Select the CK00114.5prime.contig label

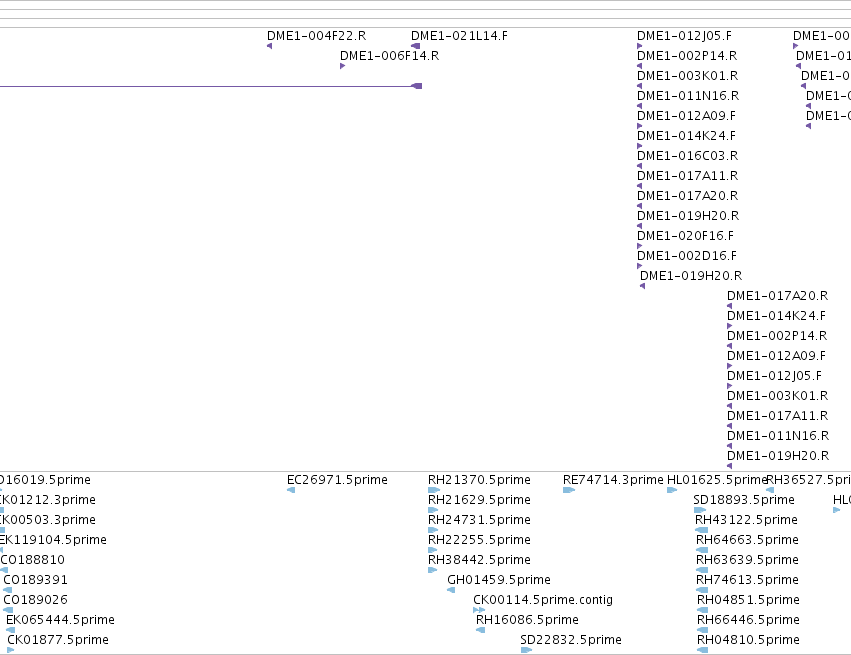pyautogui.click(x=543, y=600)
